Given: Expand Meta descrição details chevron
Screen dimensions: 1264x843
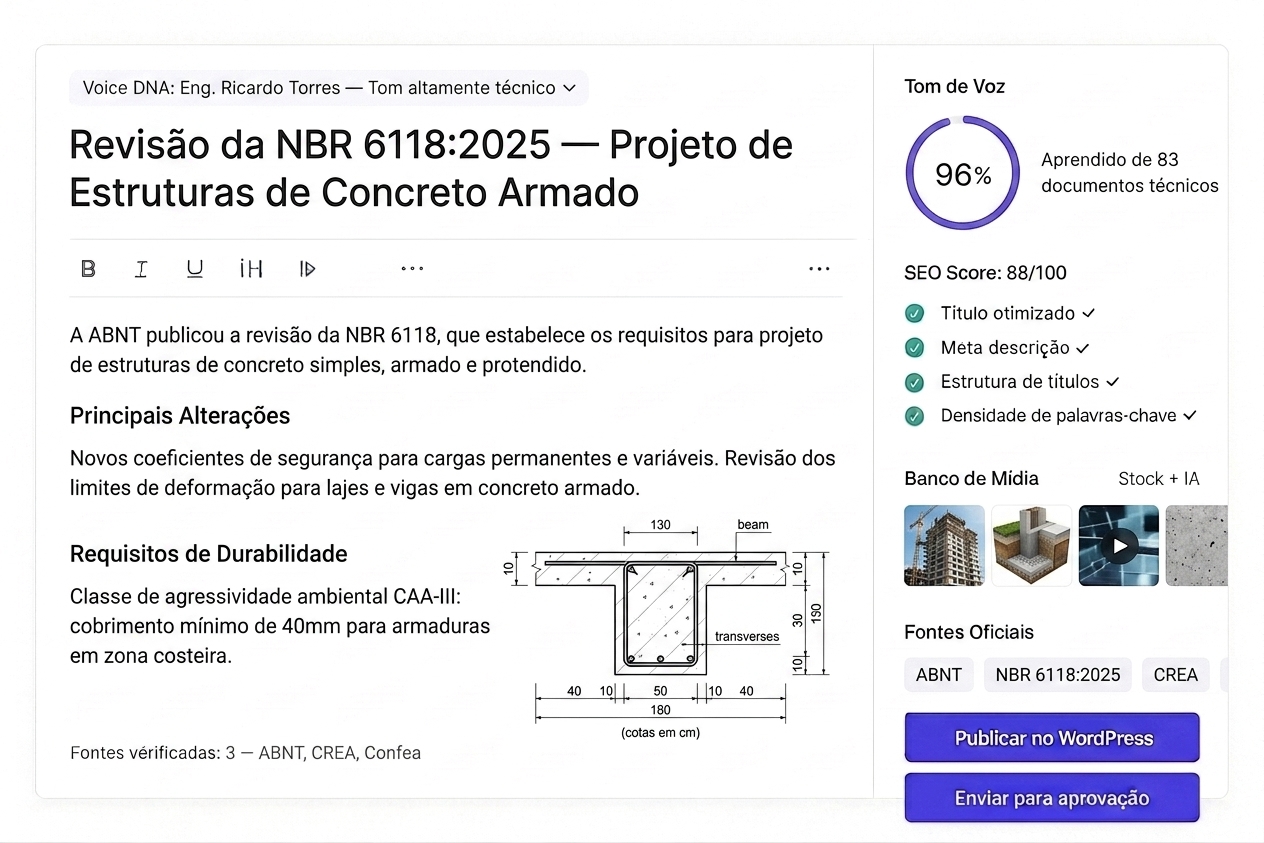Looking at the screenshot, I should coord(1083,348).
